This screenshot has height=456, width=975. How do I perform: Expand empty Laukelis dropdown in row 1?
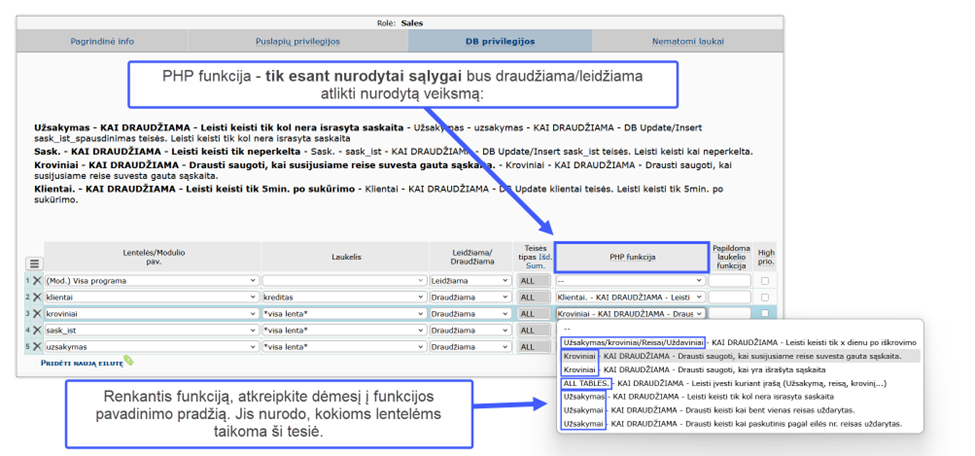344,281
